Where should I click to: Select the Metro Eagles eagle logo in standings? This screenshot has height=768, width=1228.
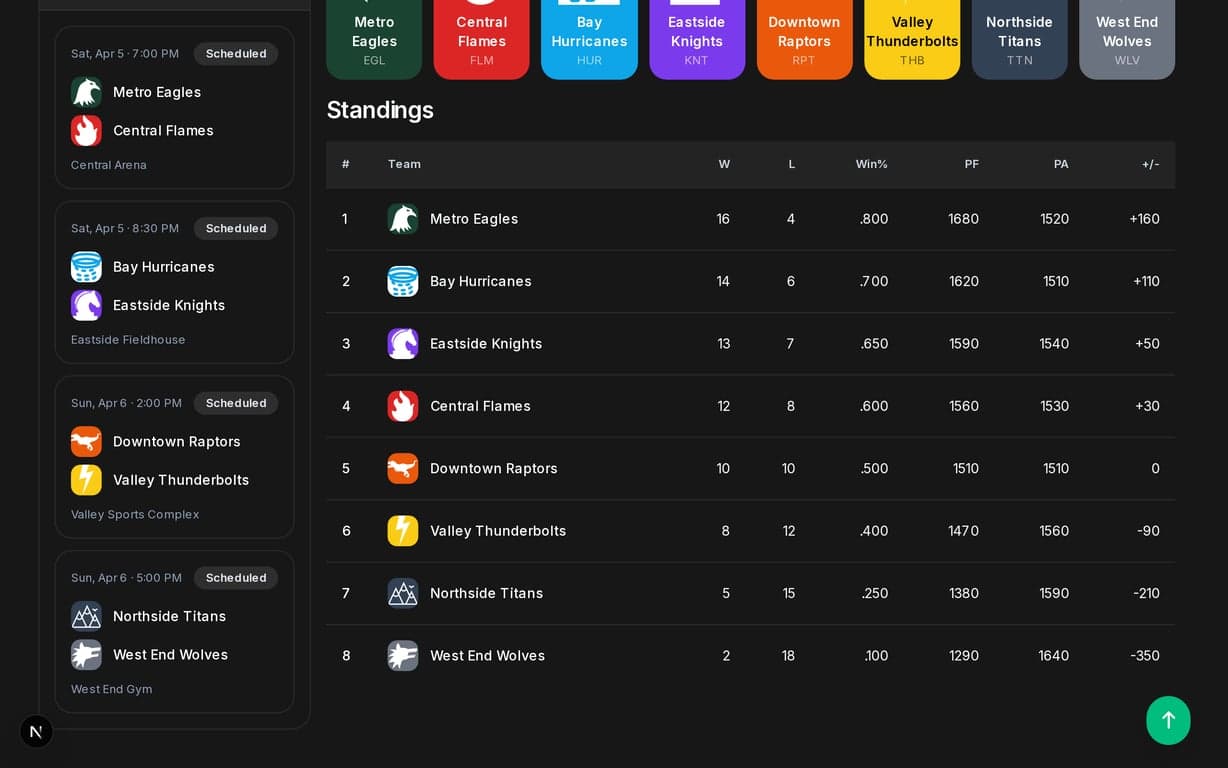[x=403, y=219]
